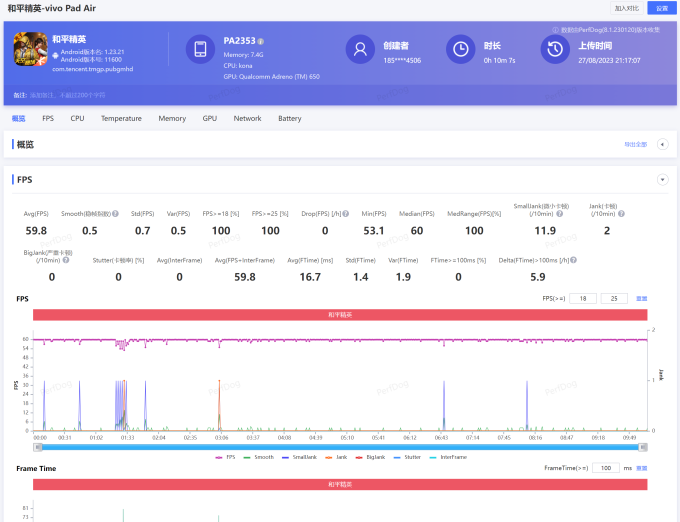Click the upload time history icon
The image size is (680, 522).
[555, 49]
